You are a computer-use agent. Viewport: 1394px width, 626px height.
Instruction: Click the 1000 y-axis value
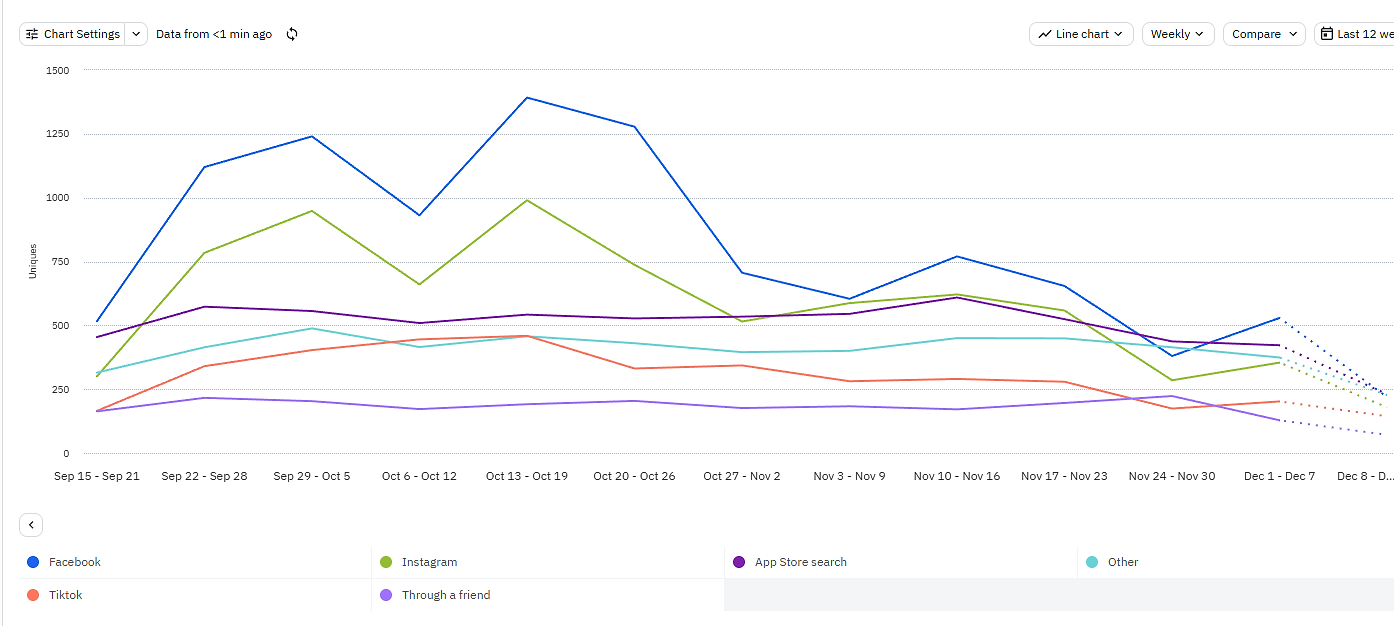57,198
